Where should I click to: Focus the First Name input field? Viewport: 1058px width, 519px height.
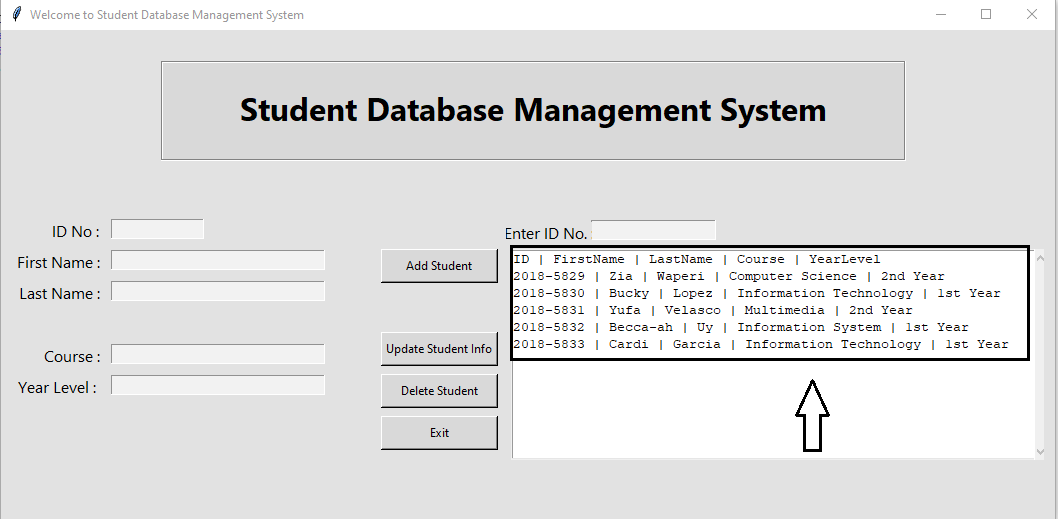[x=218, y=260]
